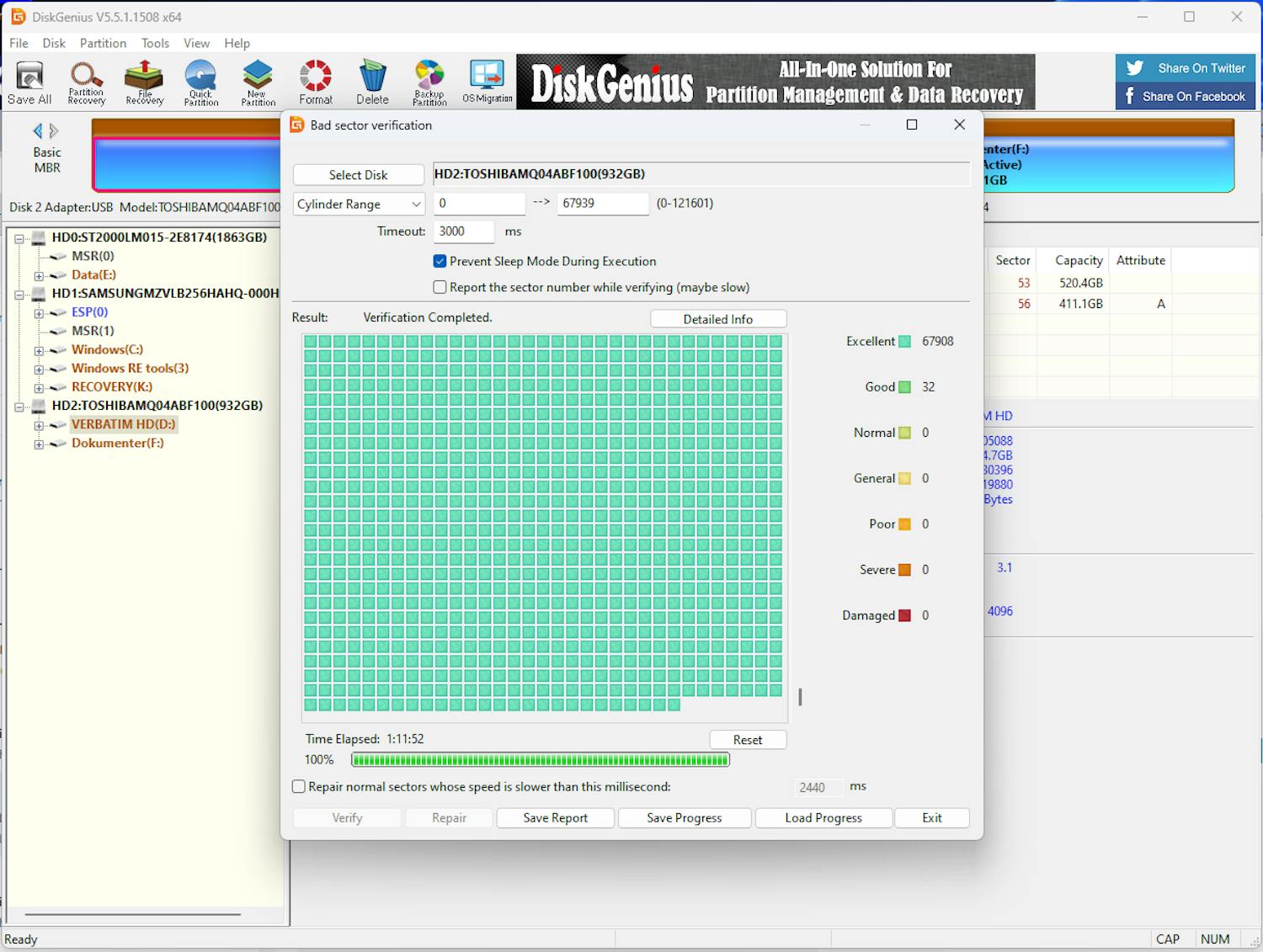Uncheck Prevent Sleep Mode During Execution
1263x952 pixels.
point(440,262)
